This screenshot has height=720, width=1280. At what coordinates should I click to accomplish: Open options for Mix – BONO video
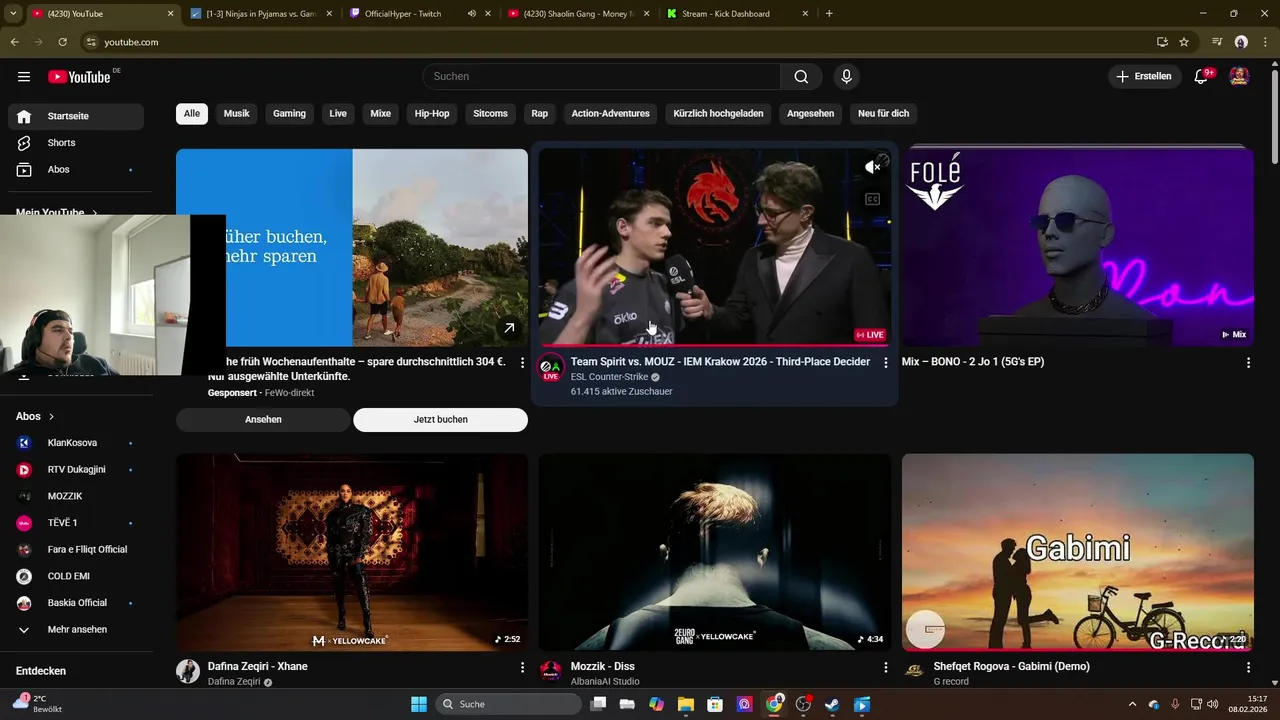click(1248, 363)
